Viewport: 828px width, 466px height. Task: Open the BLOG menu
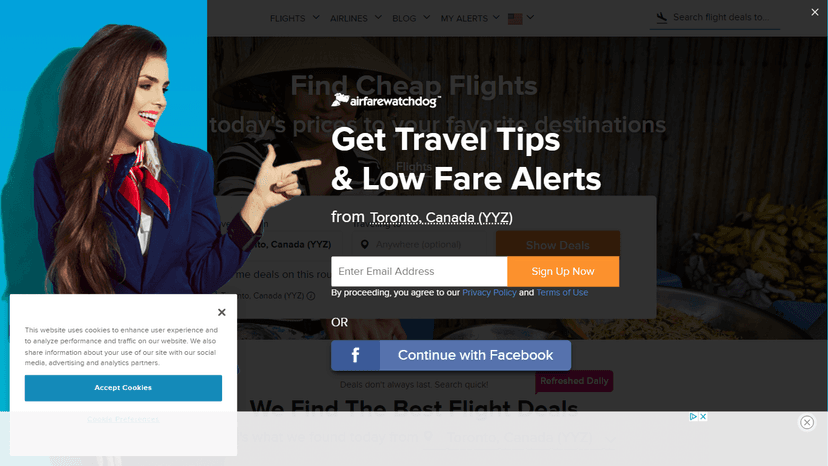pyautogui.click(x=411, y=18)
